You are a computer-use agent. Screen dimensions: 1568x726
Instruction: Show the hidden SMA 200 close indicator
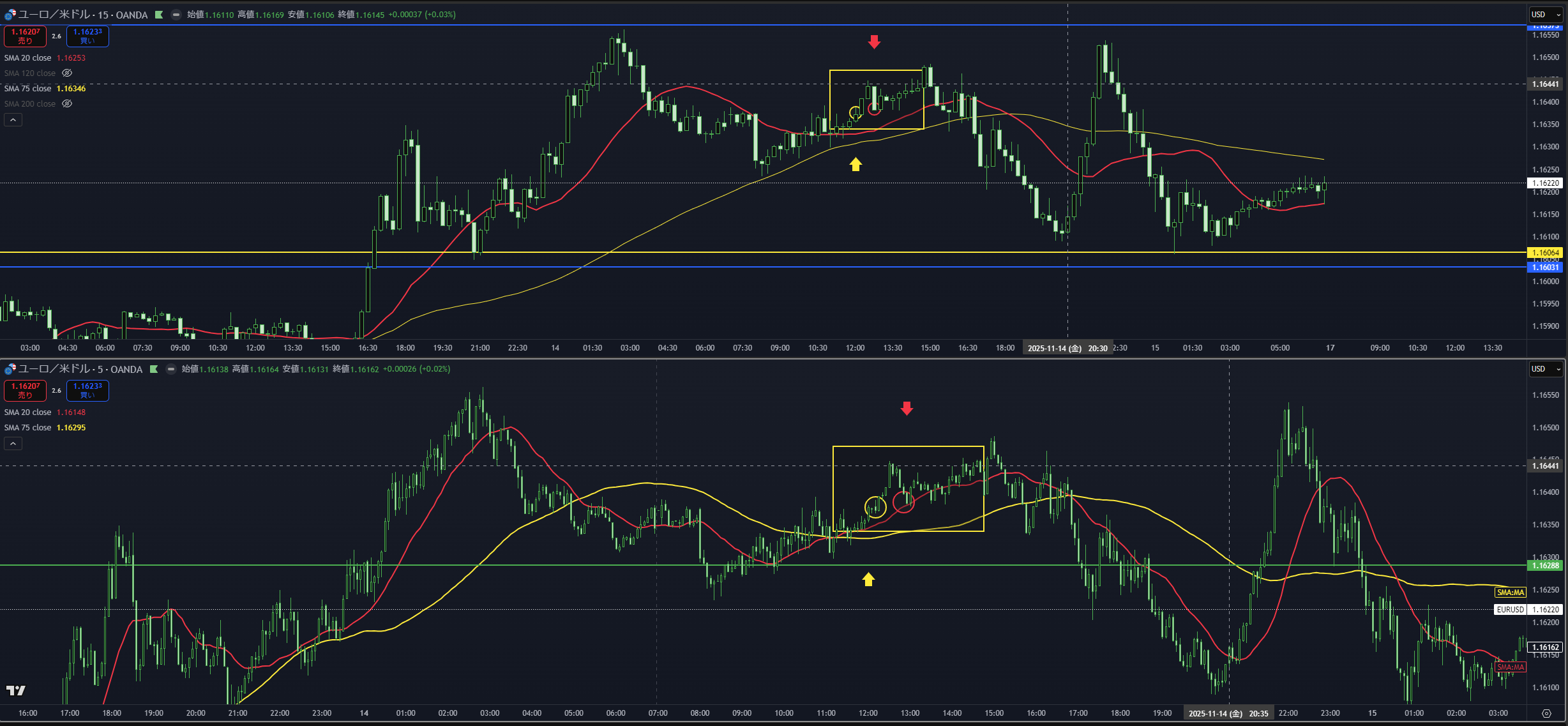pyautogui.click(x=67, y=104)
